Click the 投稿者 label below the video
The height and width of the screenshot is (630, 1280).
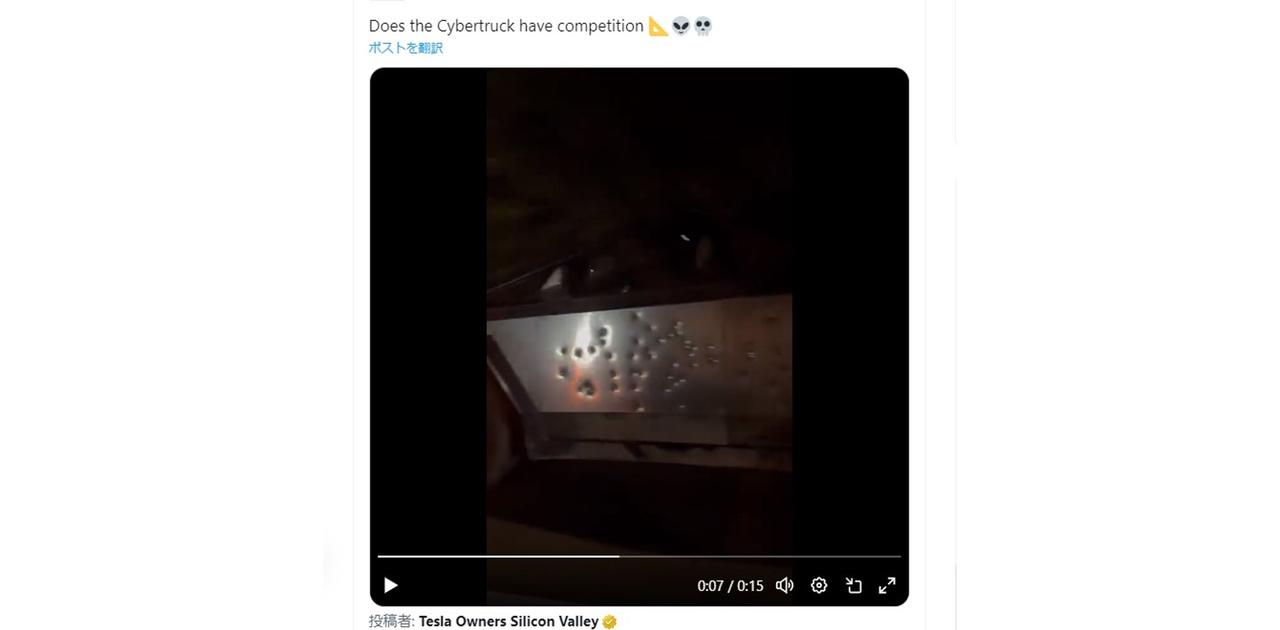[x=391, y=621]
